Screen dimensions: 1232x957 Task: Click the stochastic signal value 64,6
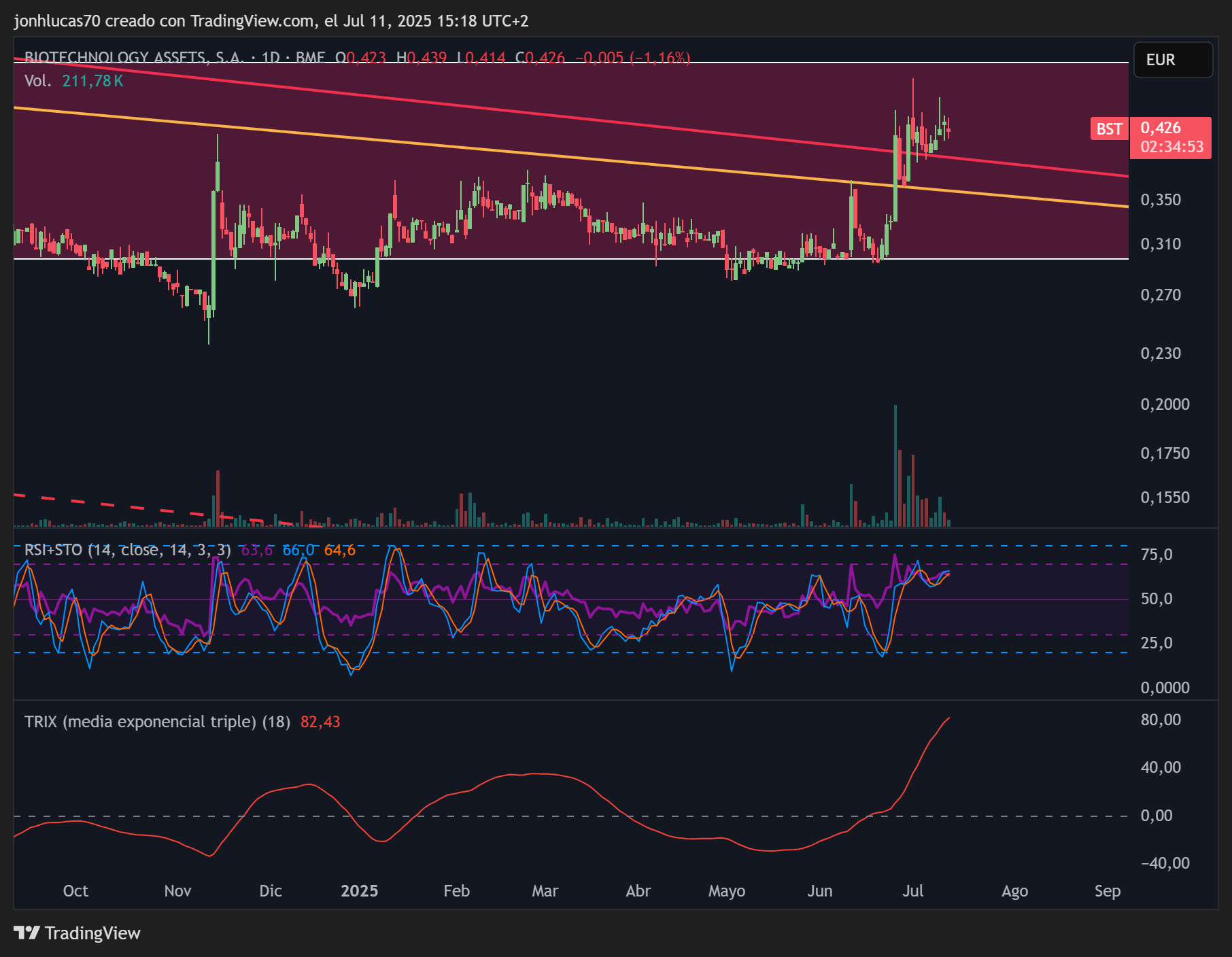click(340, 550)
